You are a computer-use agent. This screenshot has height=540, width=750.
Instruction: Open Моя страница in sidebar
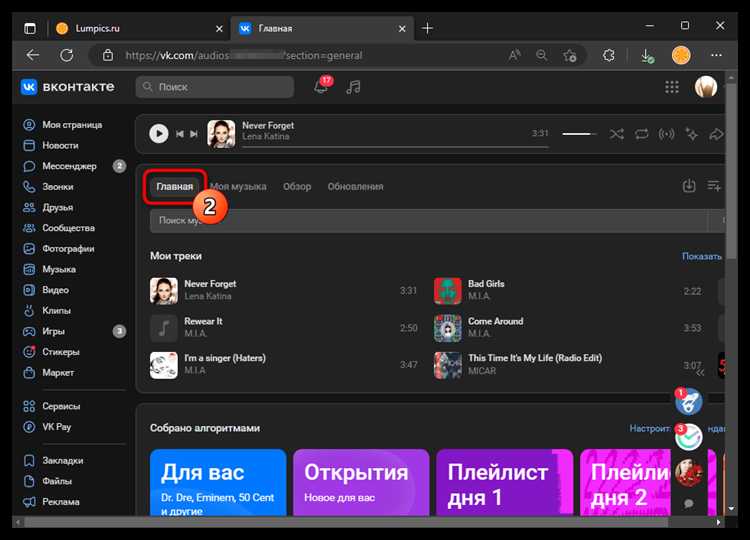point(72,125)
